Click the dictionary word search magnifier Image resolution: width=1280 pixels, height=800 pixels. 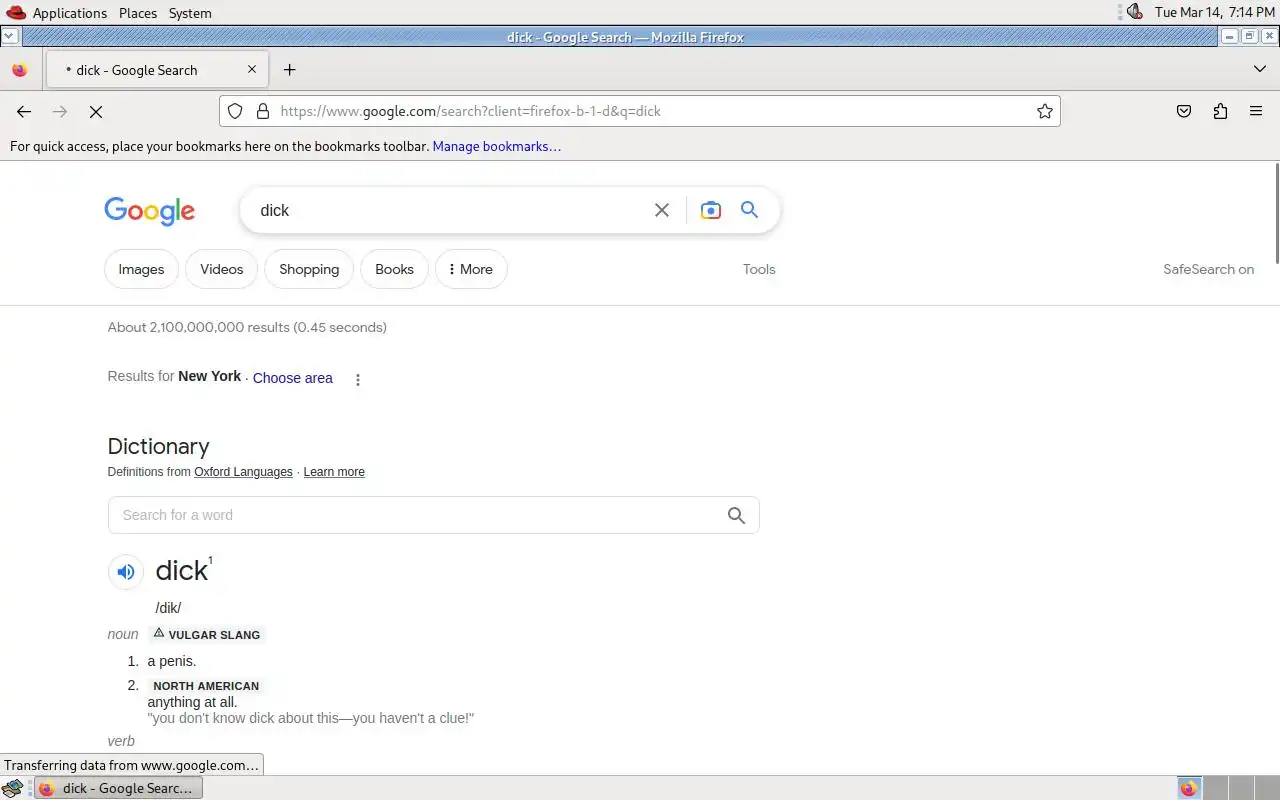click(736, 515)
